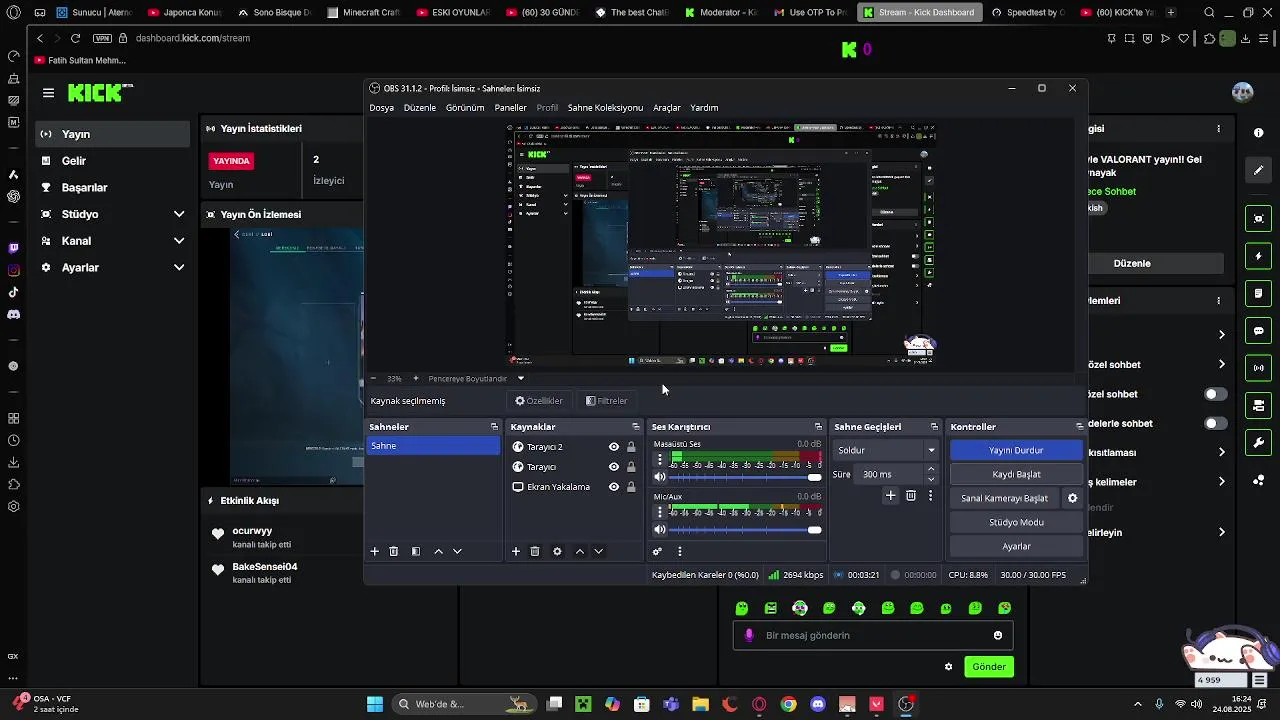Click 'Bir mesaj gönderin' chat input
1280x720 pixels.
(873, 635)
